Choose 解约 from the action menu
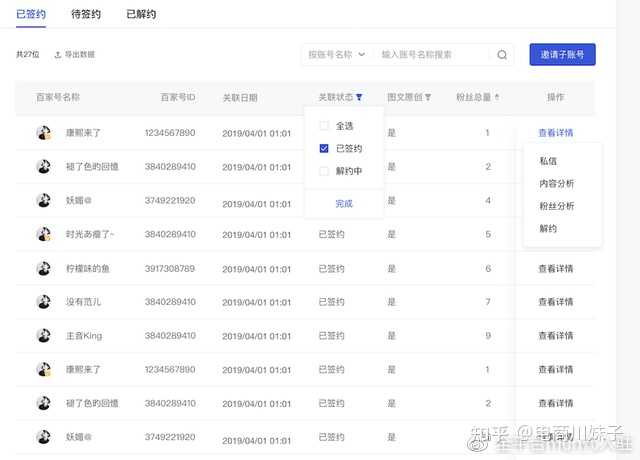 click(548, 229)
